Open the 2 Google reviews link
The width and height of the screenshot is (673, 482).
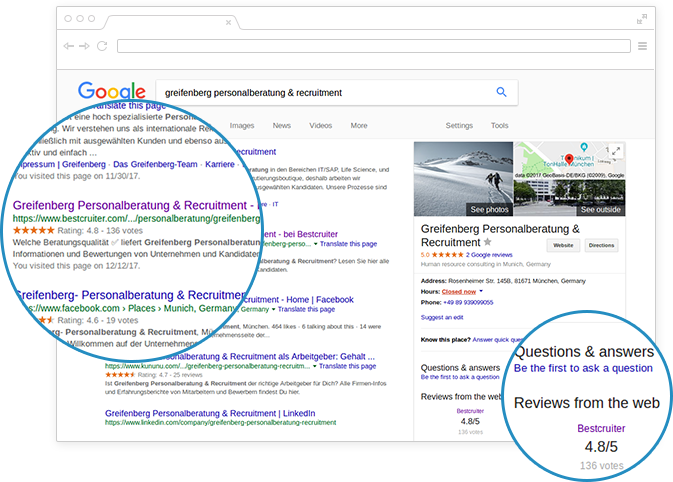pyautogui.click(x=489, y=255)
